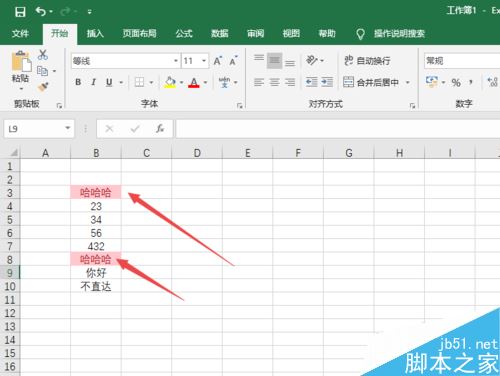Expand the fill color palette arrow
Viewport: 500px width, 376px height.
coord(182,82)
